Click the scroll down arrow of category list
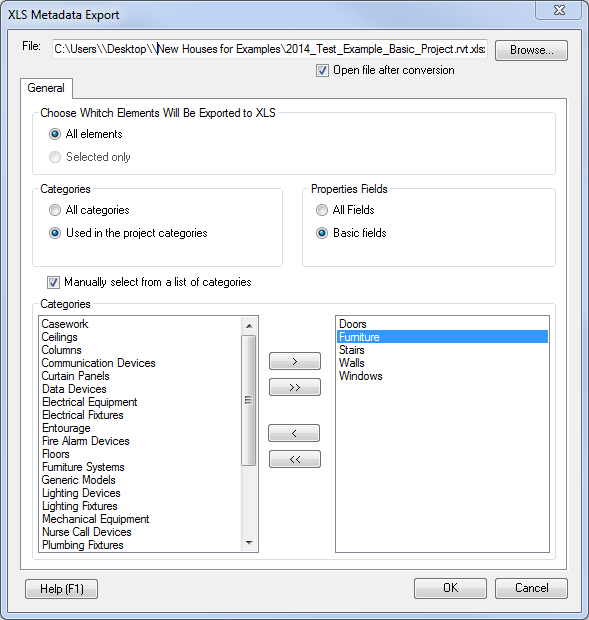The height and width of the screenshot is (620, 589). 249,542
